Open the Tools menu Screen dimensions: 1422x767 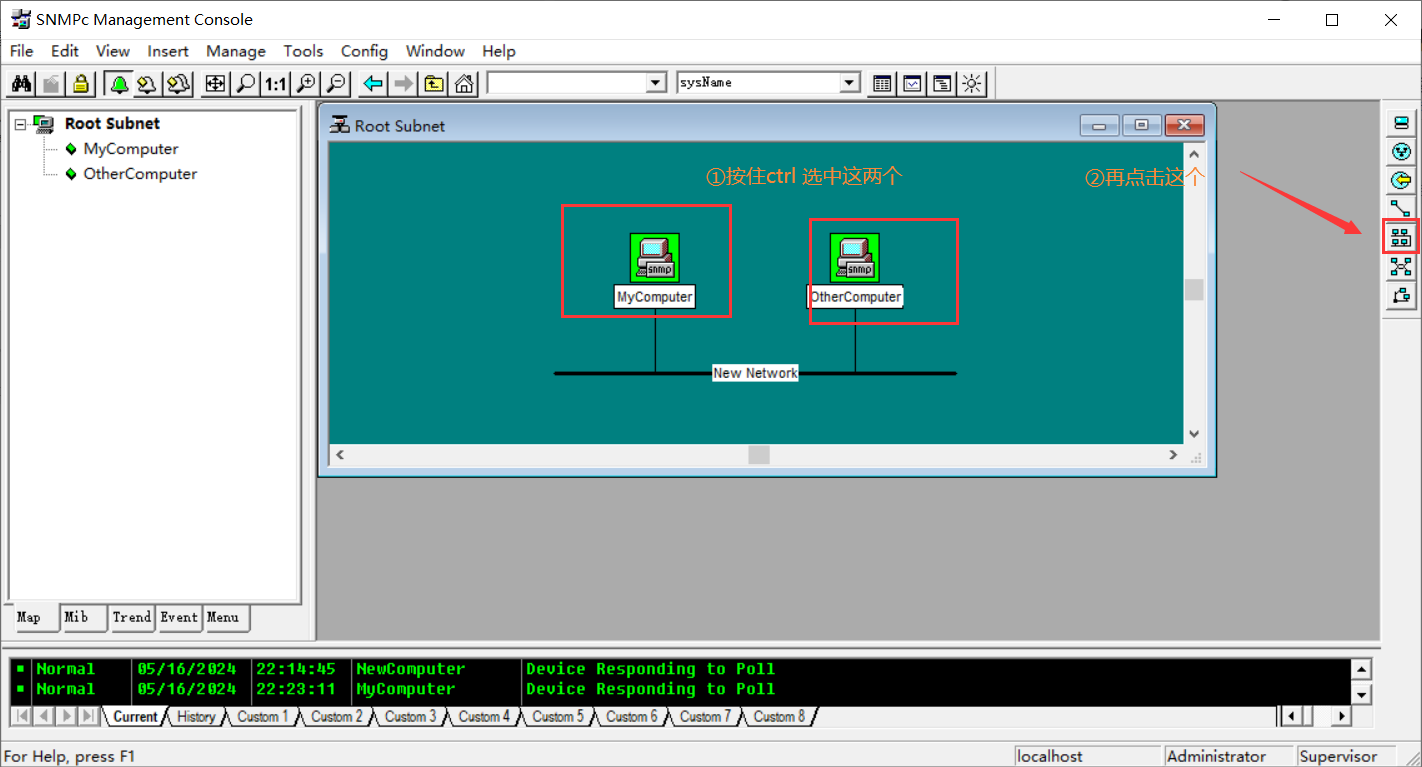[x=303, y=51]
